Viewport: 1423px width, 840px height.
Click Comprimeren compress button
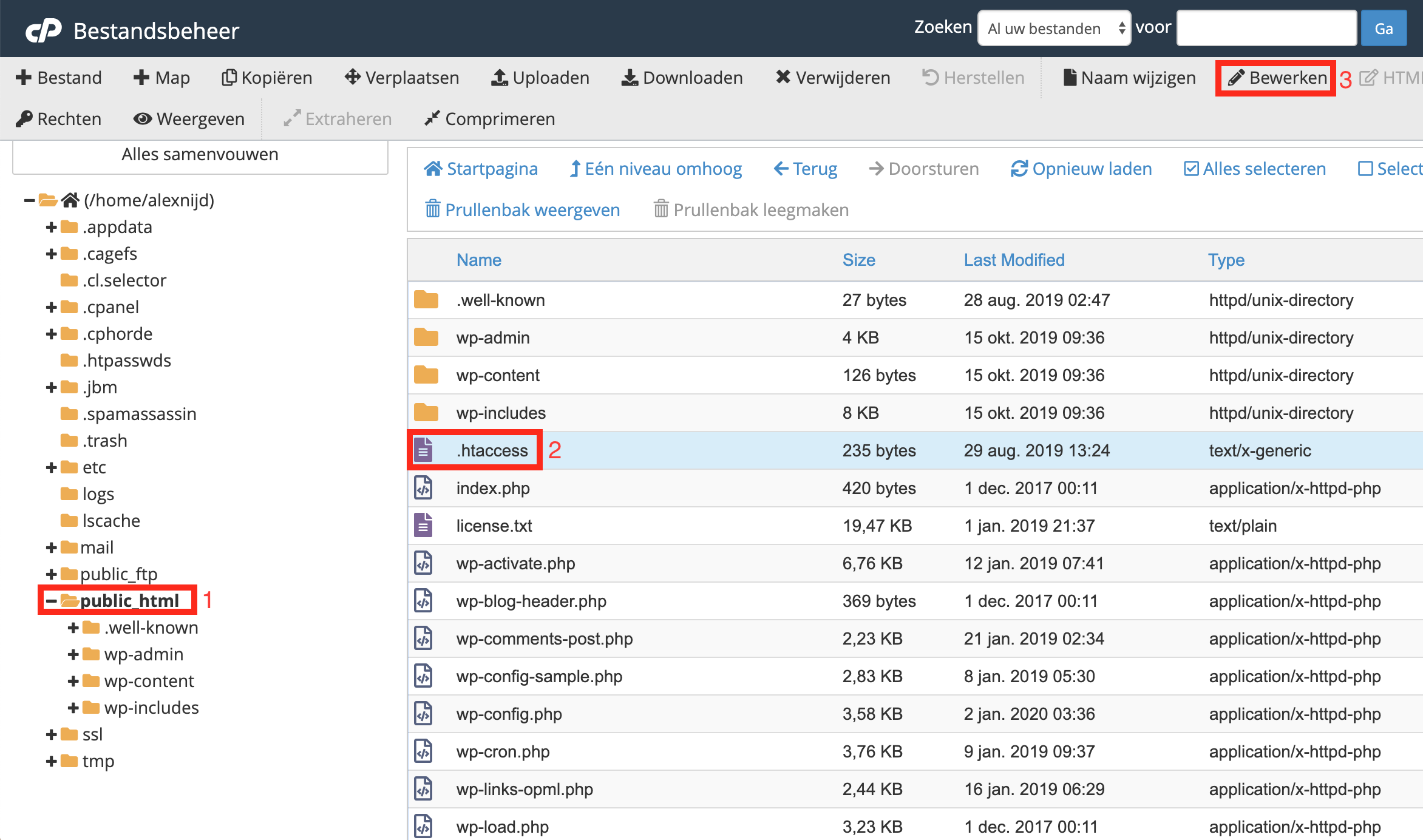489,119
